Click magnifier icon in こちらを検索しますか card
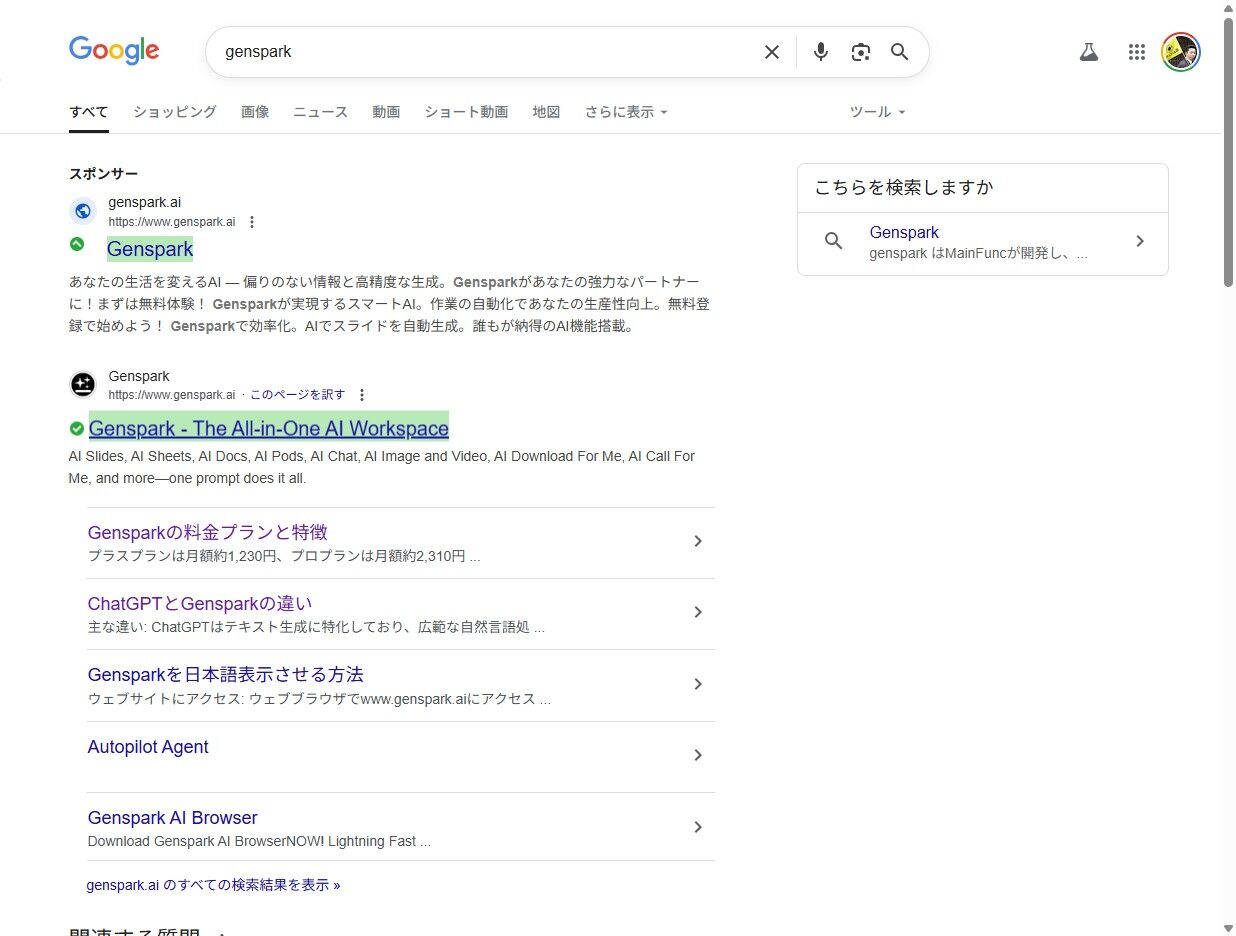The height and width of the screenshot is (936, 1236). [833, 241]
